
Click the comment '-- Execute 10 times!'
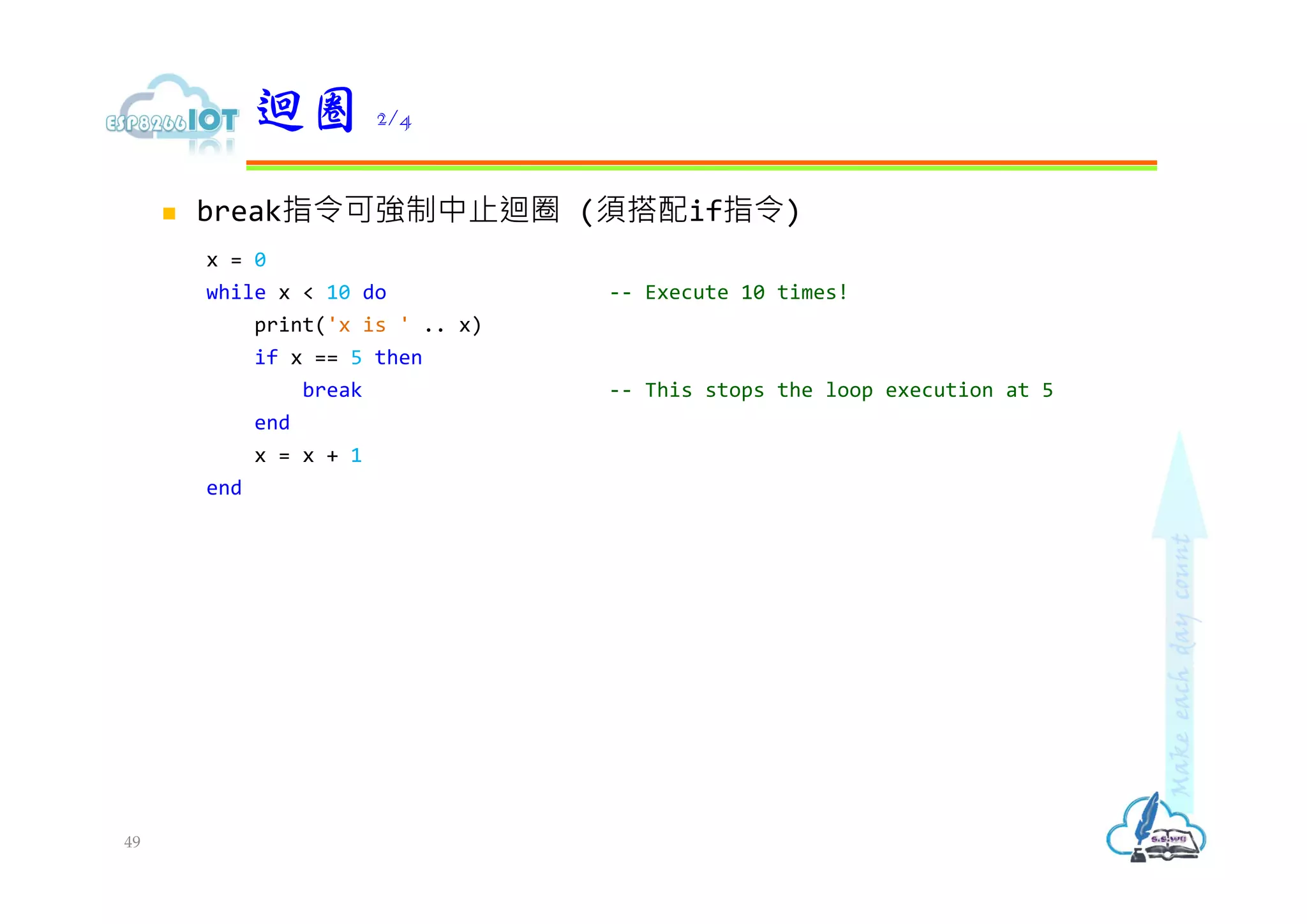(728, 292)
